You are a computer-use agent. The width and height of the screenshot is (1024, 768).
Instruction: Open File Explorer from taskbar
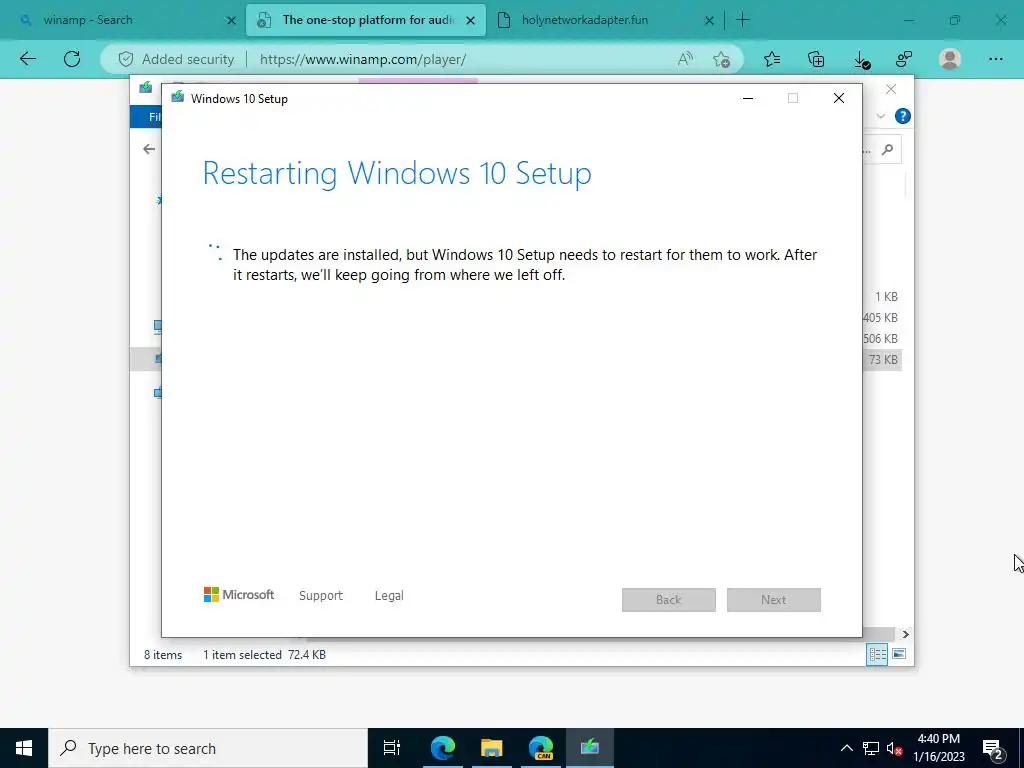491,748
